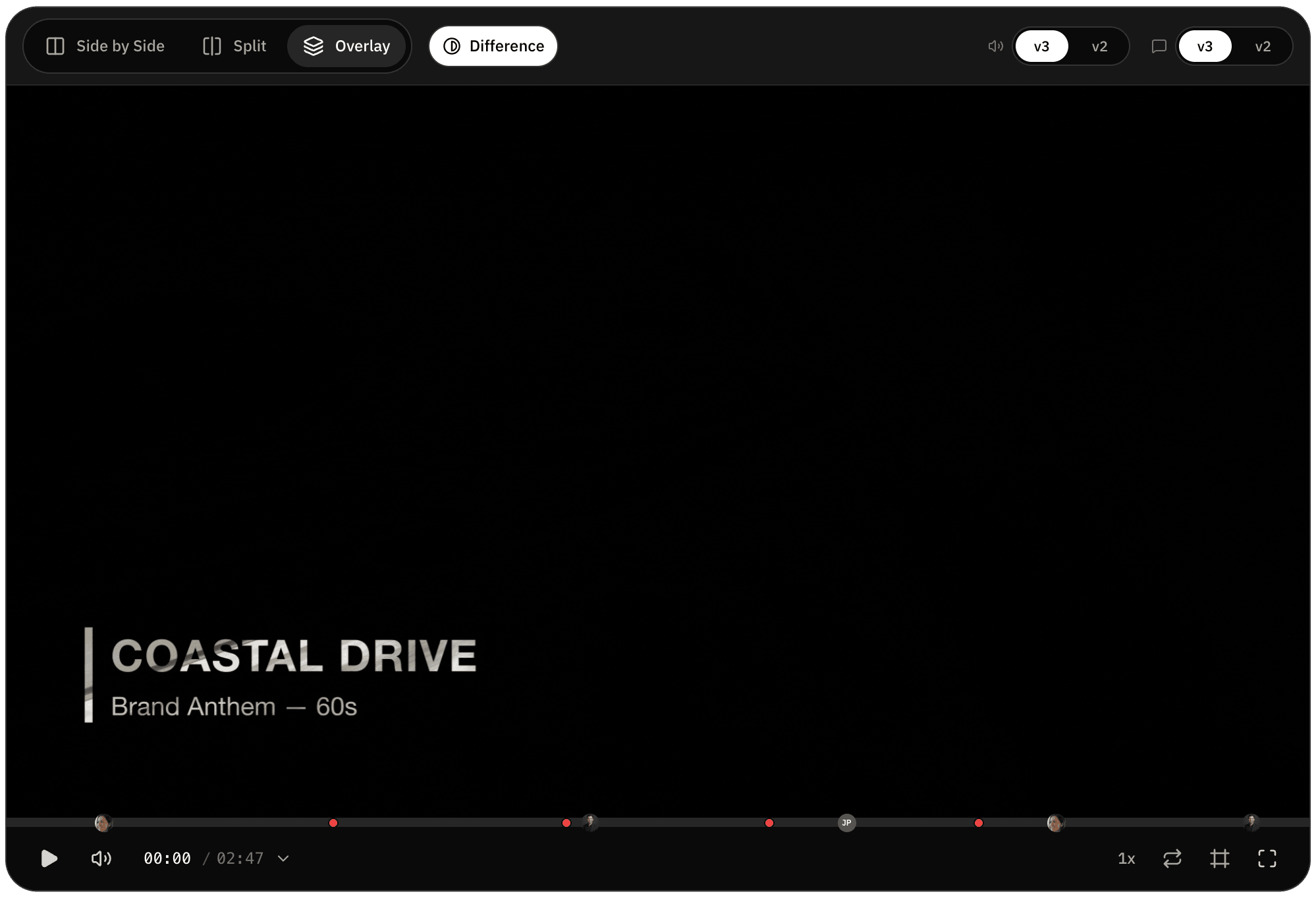Image resolution: width=1316 pixels, height=898 pixels.
Task: Select the Overlay comparison mode
Action: coord(346,46)
